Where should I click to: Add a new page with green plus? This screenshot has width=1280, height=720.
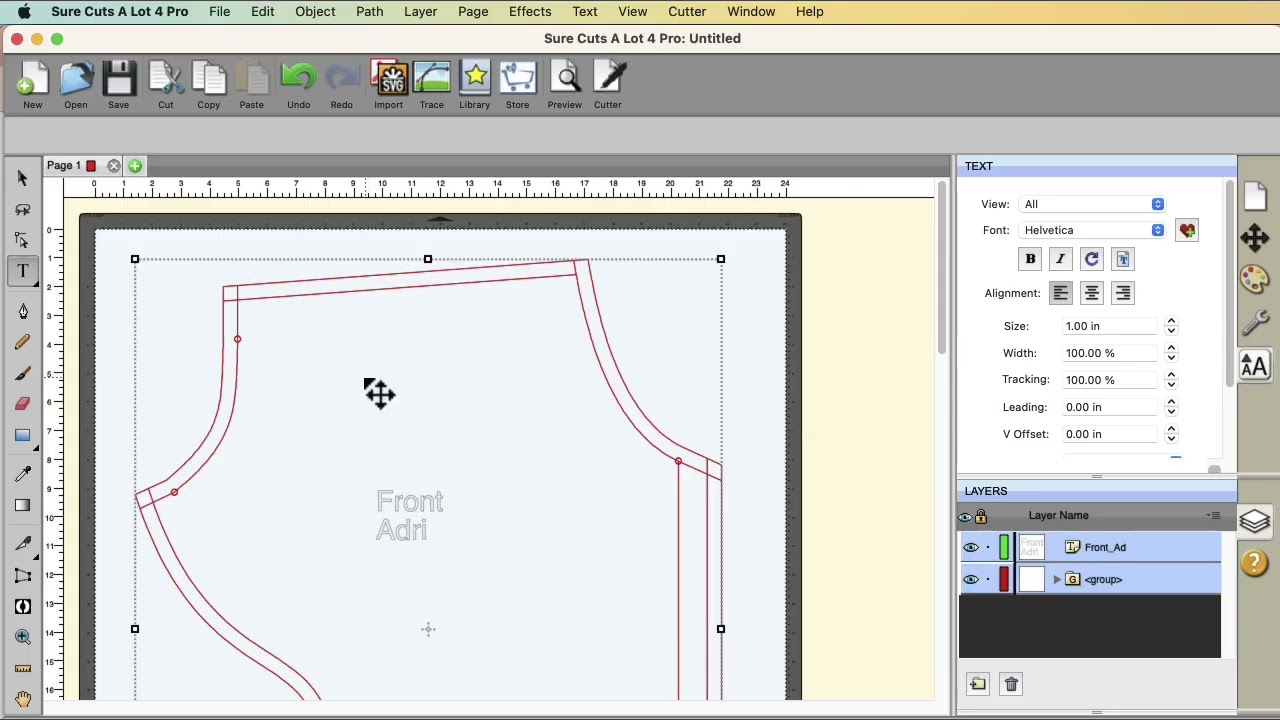[x=135, y=166]
